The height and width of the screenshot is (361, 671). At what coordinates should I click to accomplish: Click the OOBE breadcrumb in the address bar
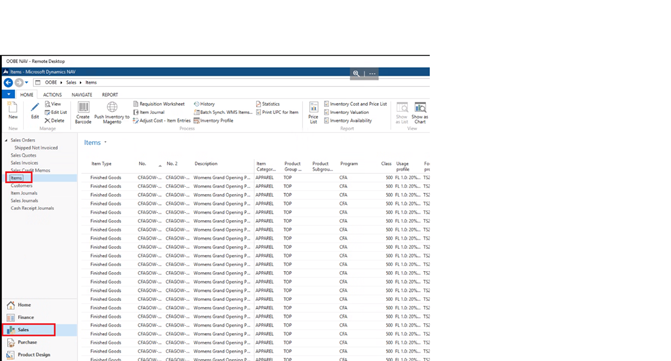pos(51,83)
